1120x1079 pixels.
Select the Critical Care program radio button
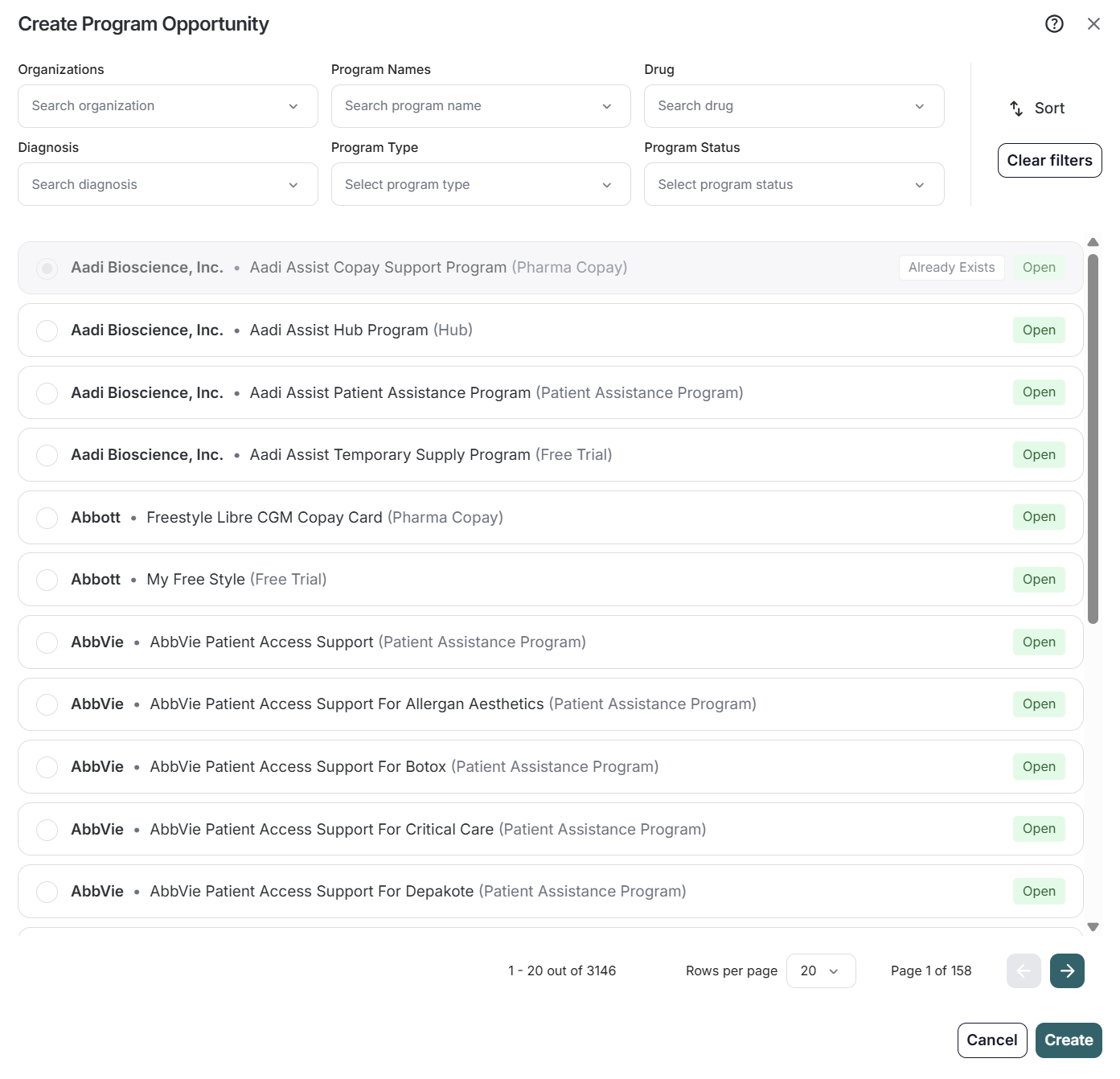[x=47, y=830]
